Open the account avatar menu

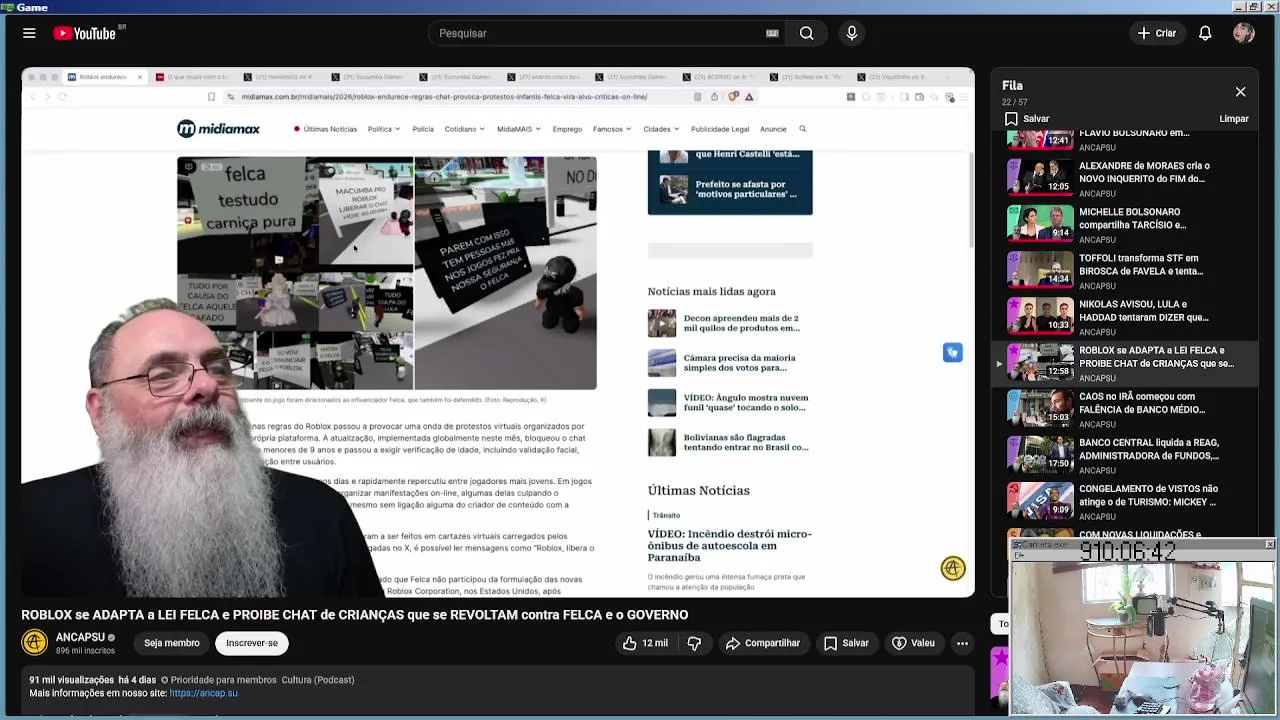(1244, 33)
